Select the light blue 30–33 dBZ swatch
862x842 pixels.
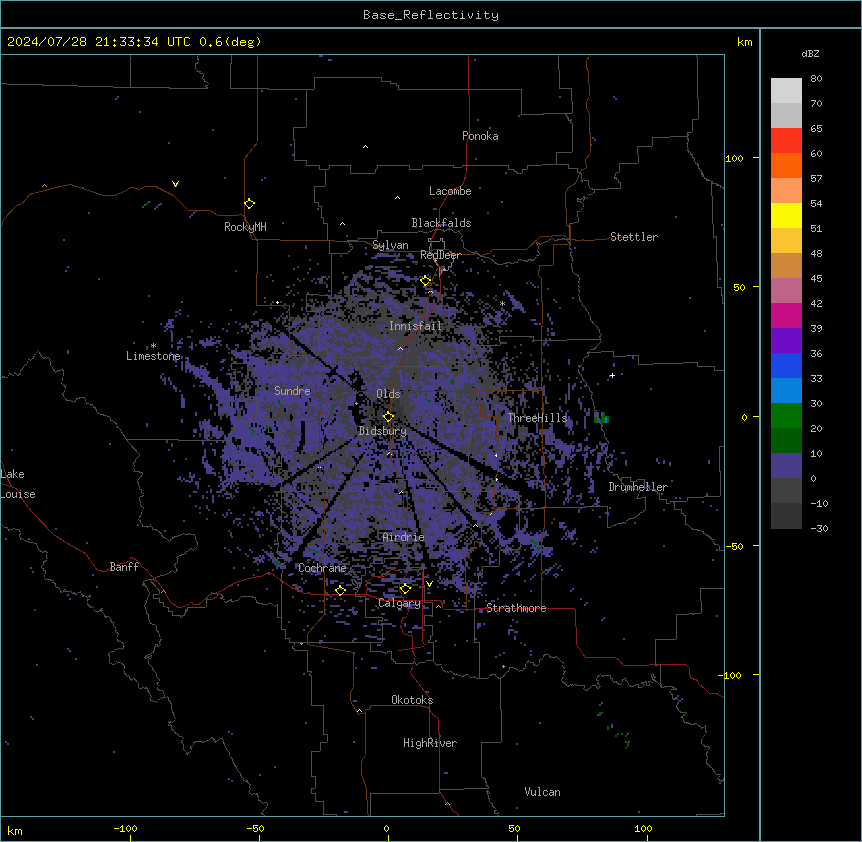click(786, 391)
